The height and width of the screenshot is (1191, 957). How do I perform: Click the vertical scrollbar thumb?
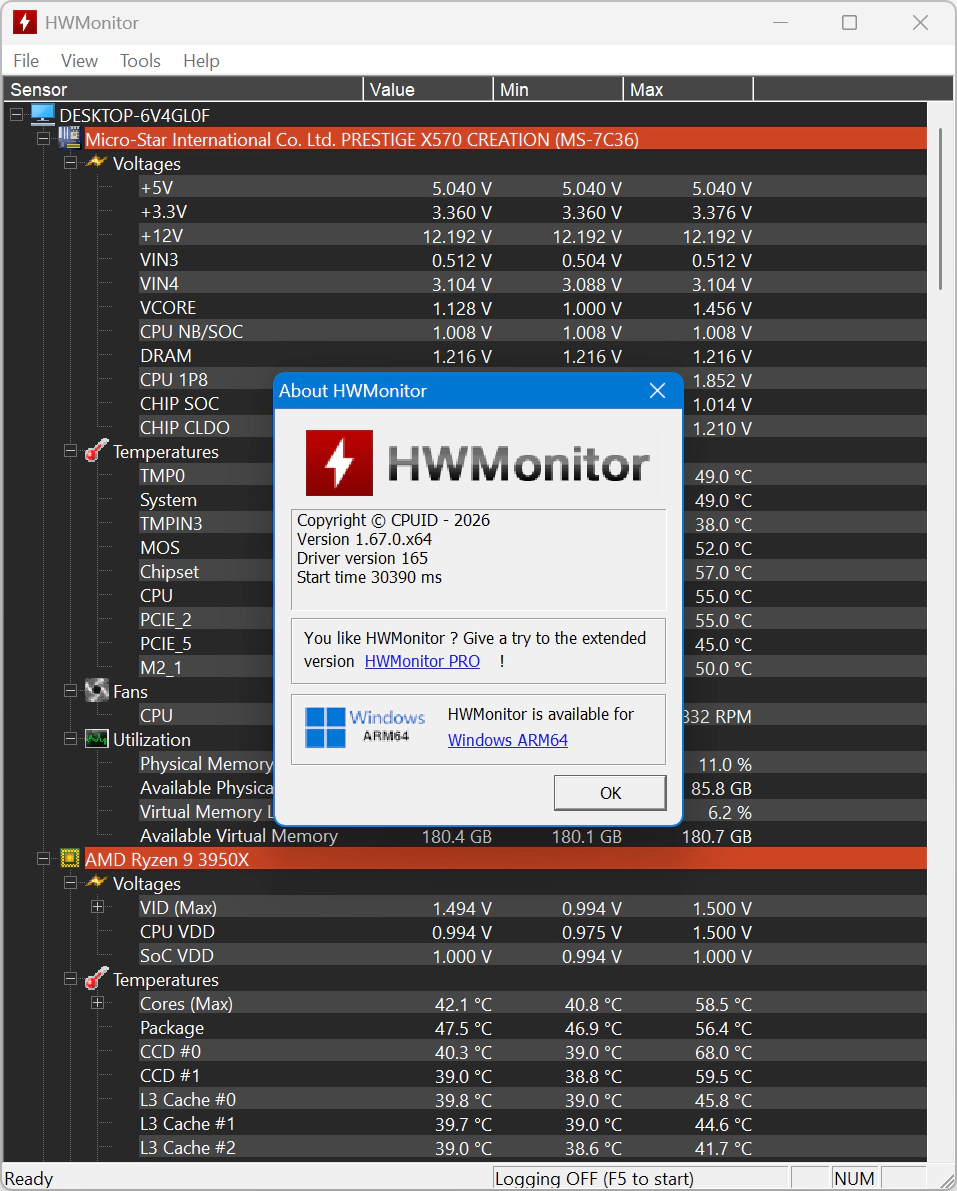pos(940,209)
